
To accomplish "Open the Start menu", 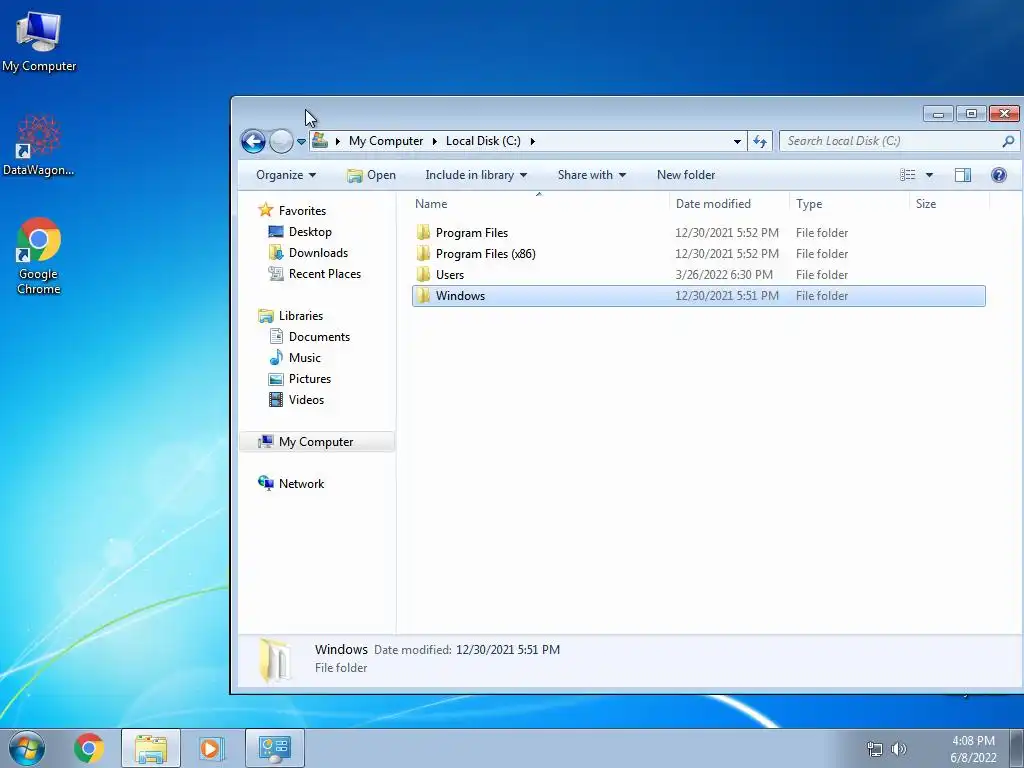I will (27, 748).
